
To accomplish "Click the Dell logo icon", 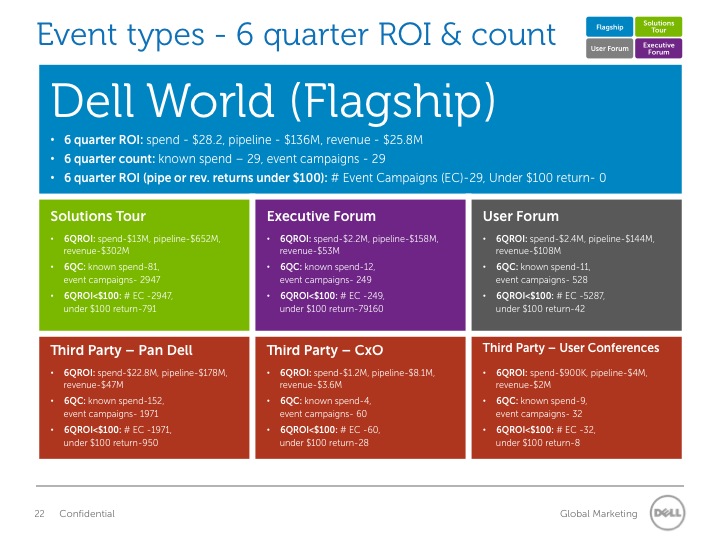I will [x=667, y=513].
